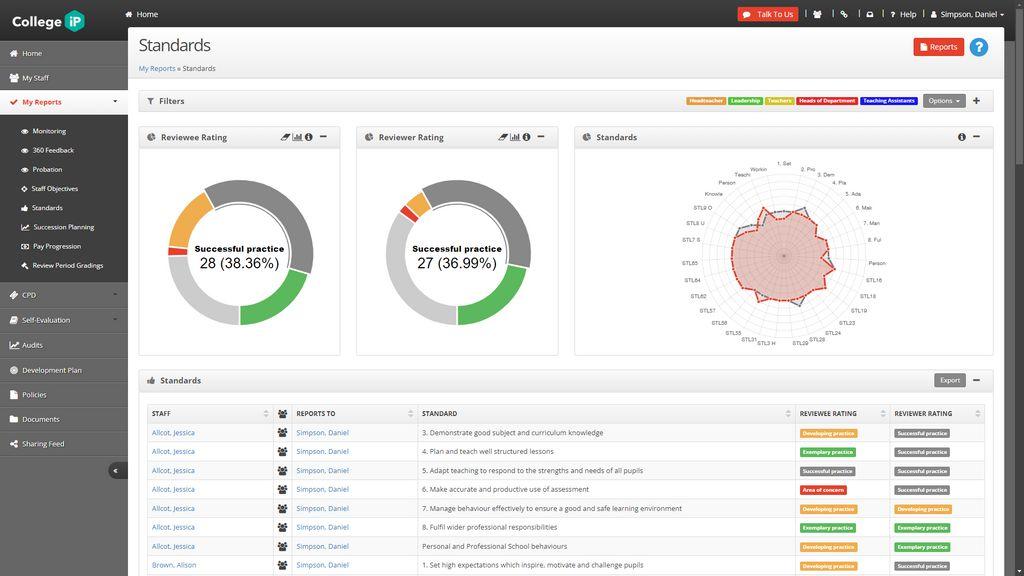
Task: Toggle the Headteacher filter tag
Action: [x=705, y=101]
